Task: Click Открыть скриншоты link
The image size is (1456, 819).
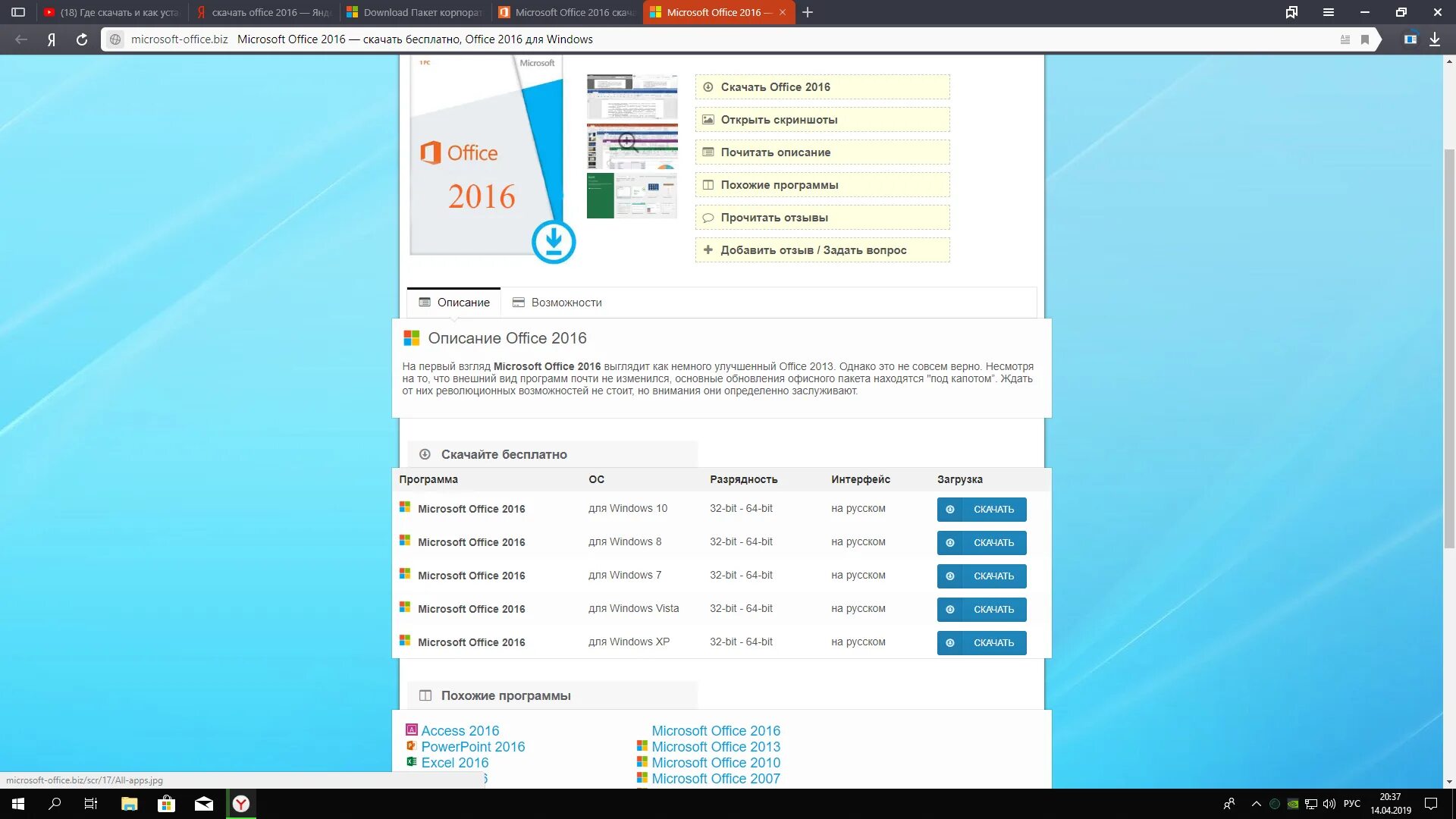Action: [822, 120]
